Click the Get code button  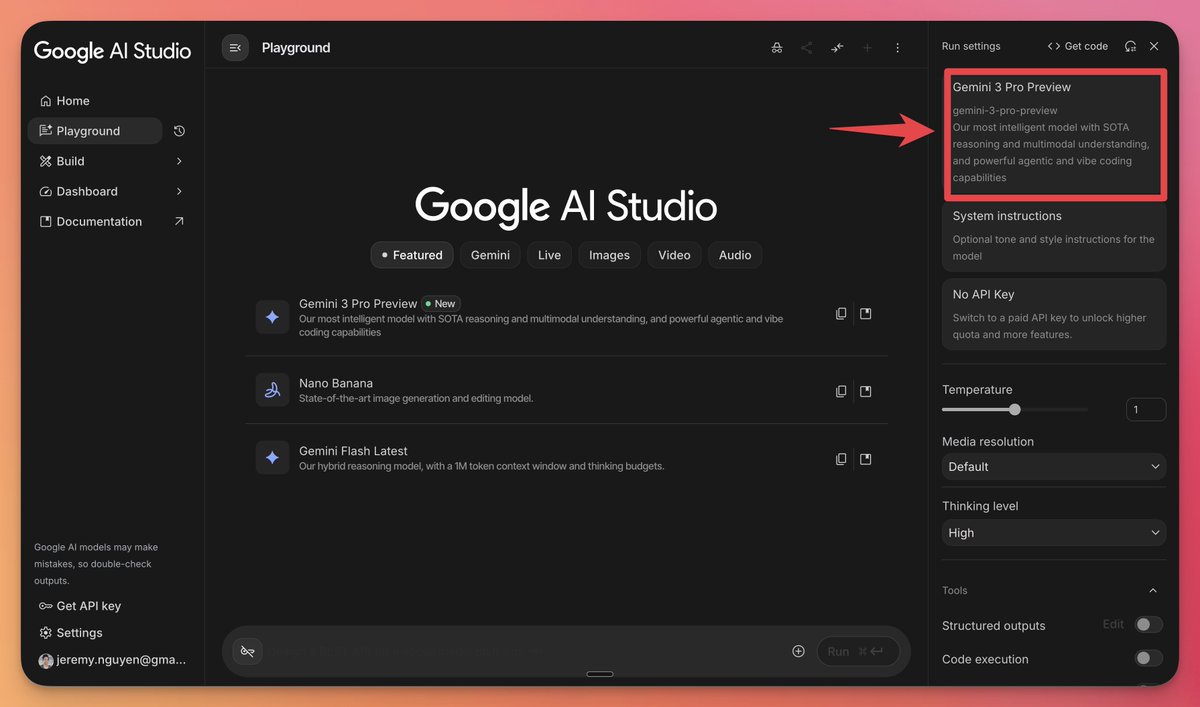[x=1078, y=46]
